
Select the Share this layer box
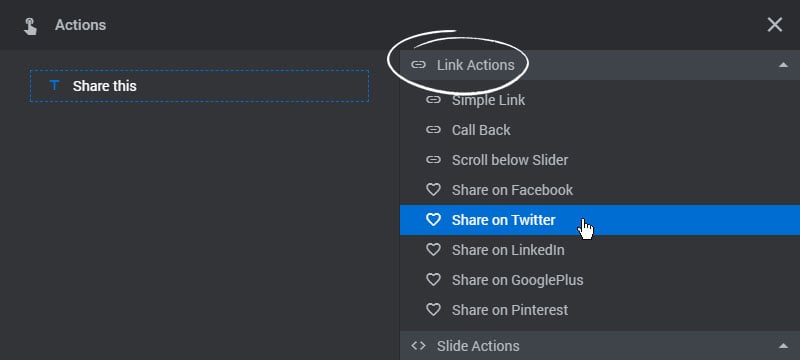pyautogui.click(x=199, y=86)
